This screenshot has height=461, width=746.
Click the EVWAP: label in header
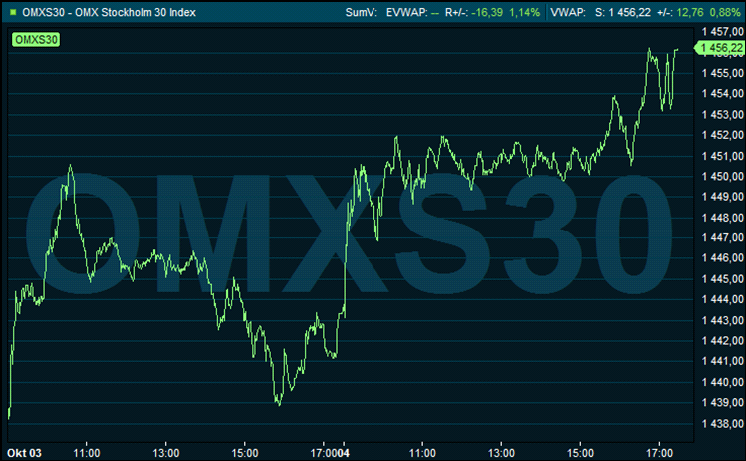click(406, 12)
